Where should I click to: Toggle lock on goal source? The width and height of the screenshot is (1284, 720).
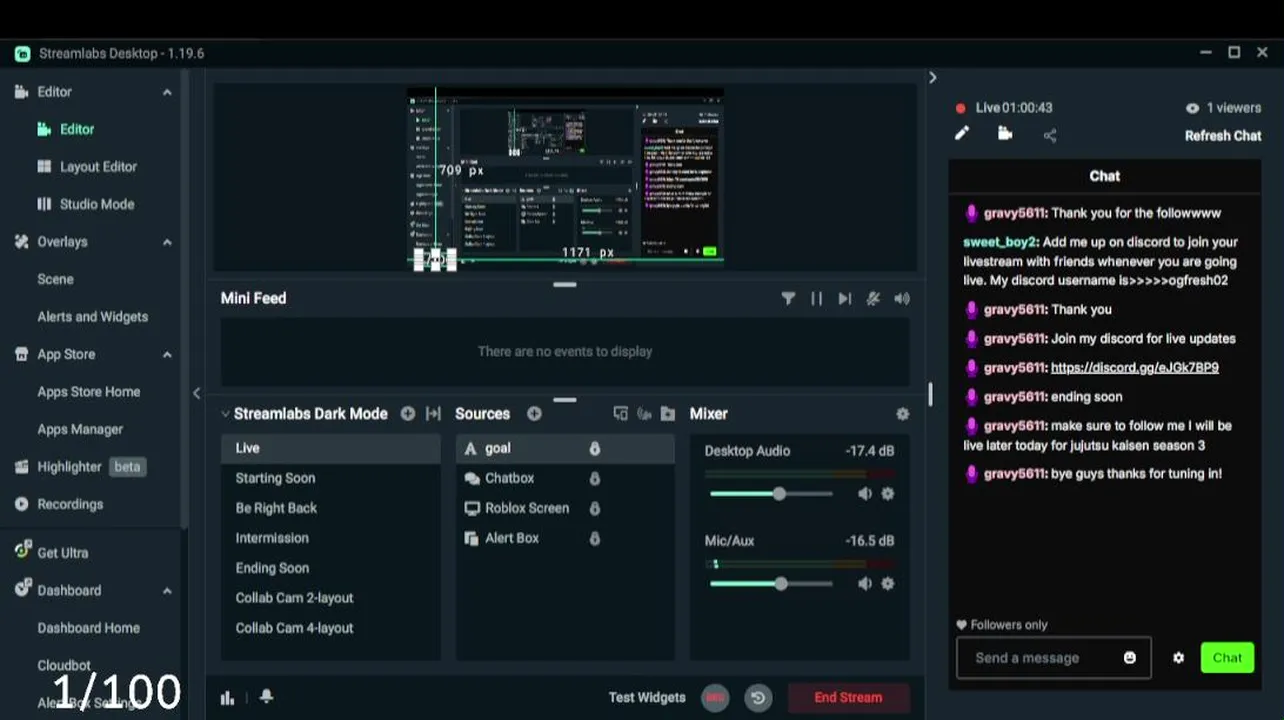pos(594,448)
